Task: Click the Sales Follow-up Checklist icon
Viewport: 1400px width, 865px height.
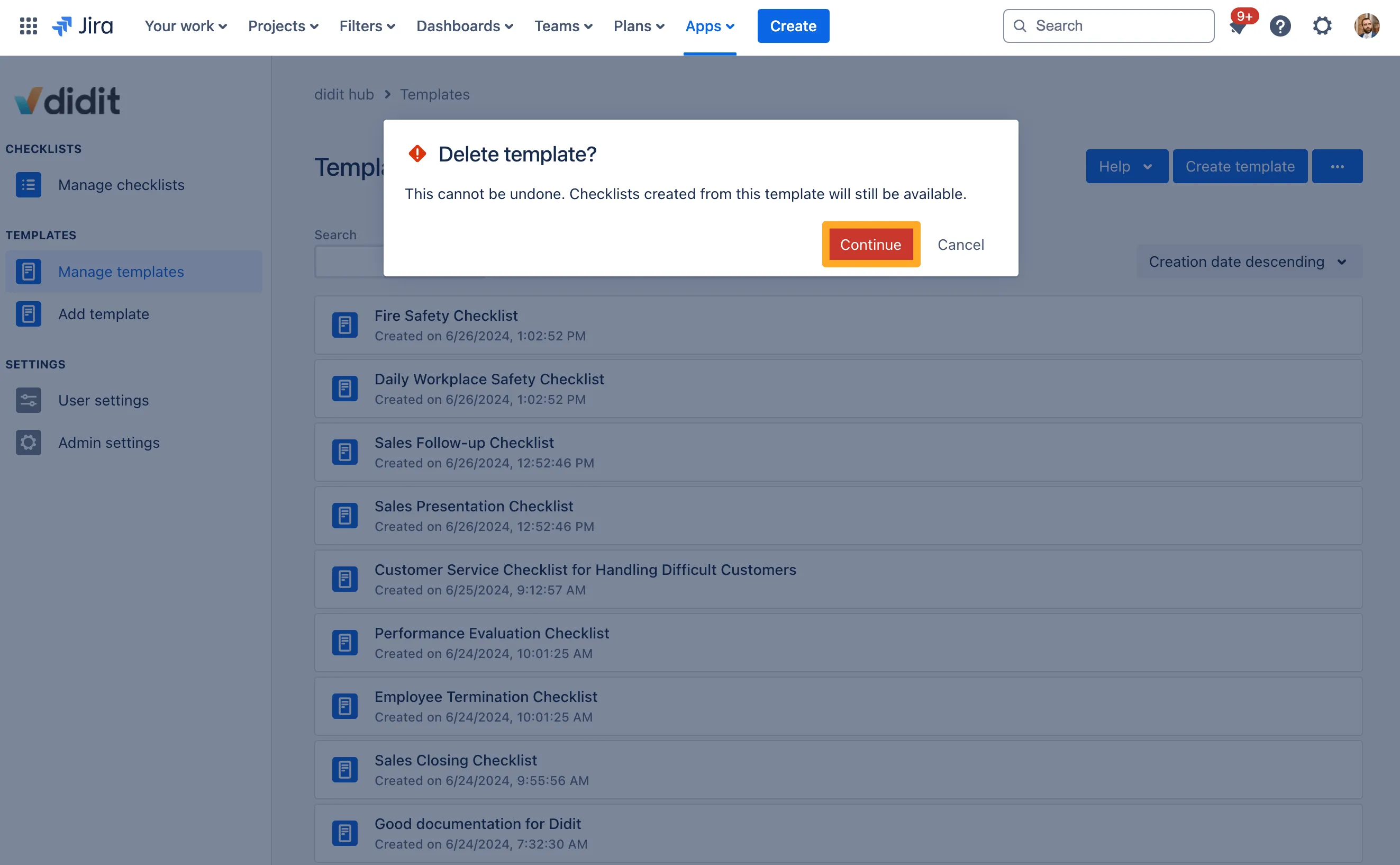Action: pos(345,452)
